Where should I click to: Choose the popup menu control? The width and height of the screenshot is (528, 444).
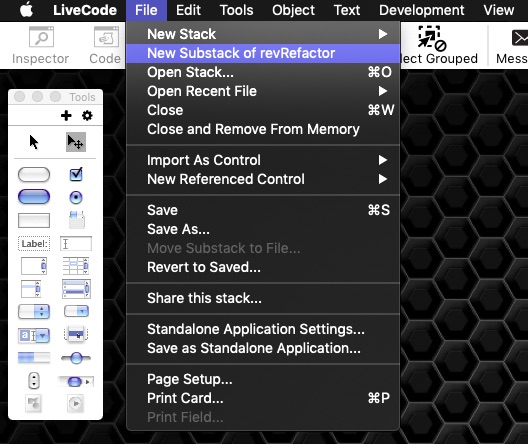pos(76,335)
